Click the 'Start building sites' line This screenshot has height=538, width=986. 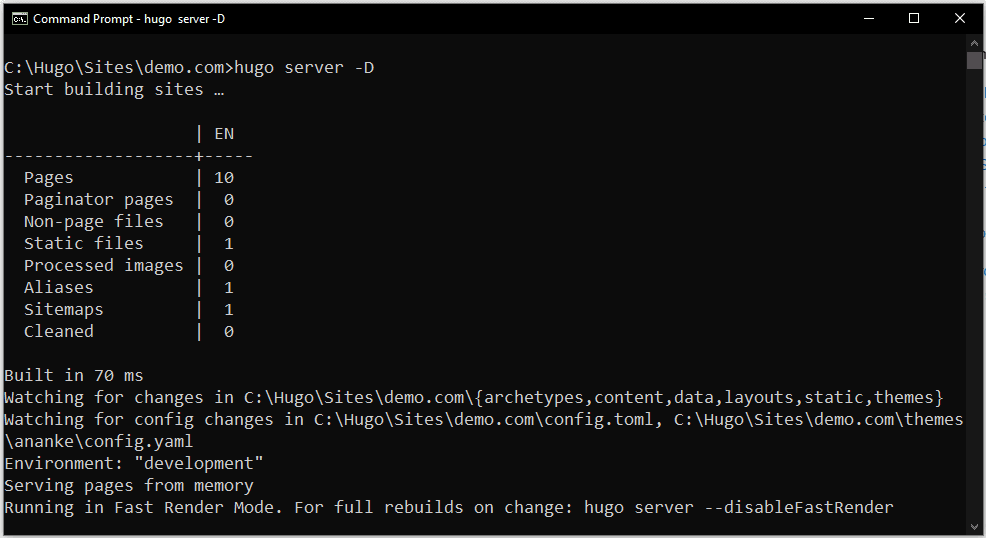tap(113, 89)
